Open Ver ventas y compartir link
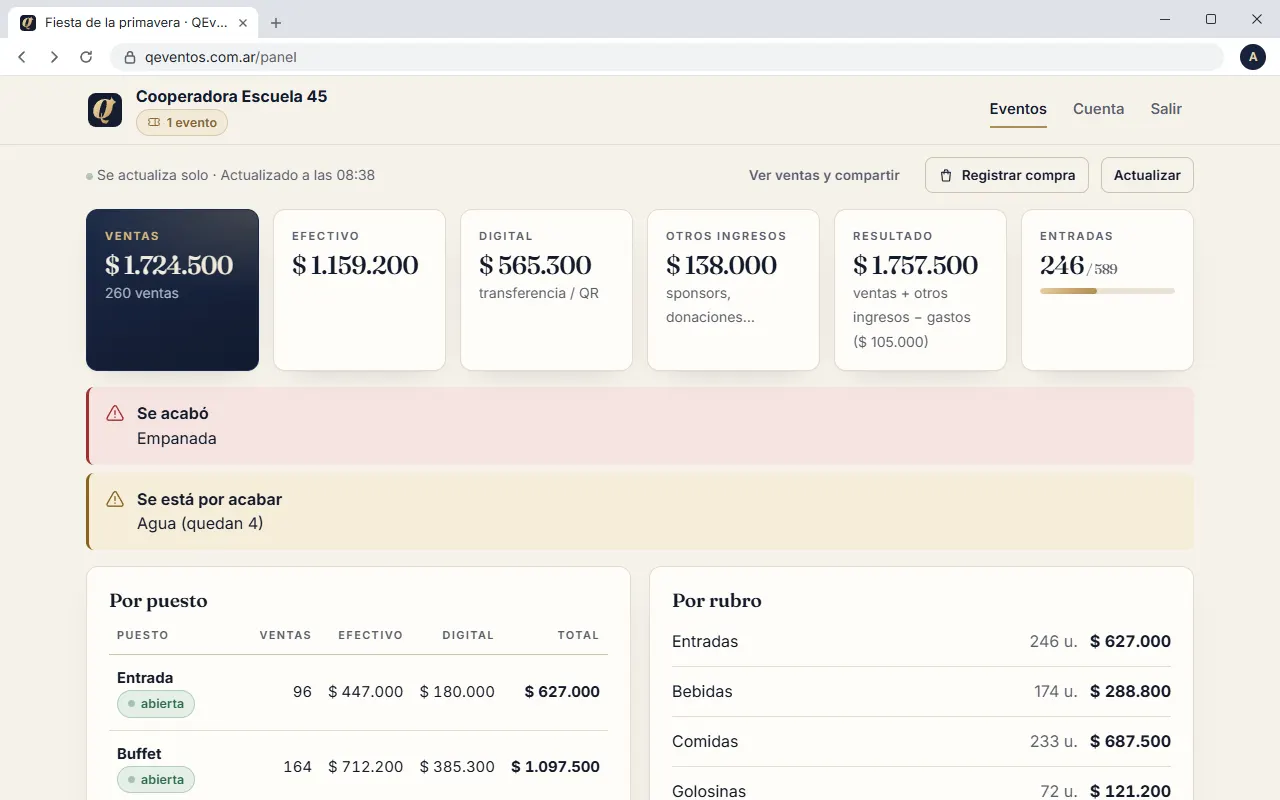The height and width of the screenshot is (800, 1280). click(824, 175)
